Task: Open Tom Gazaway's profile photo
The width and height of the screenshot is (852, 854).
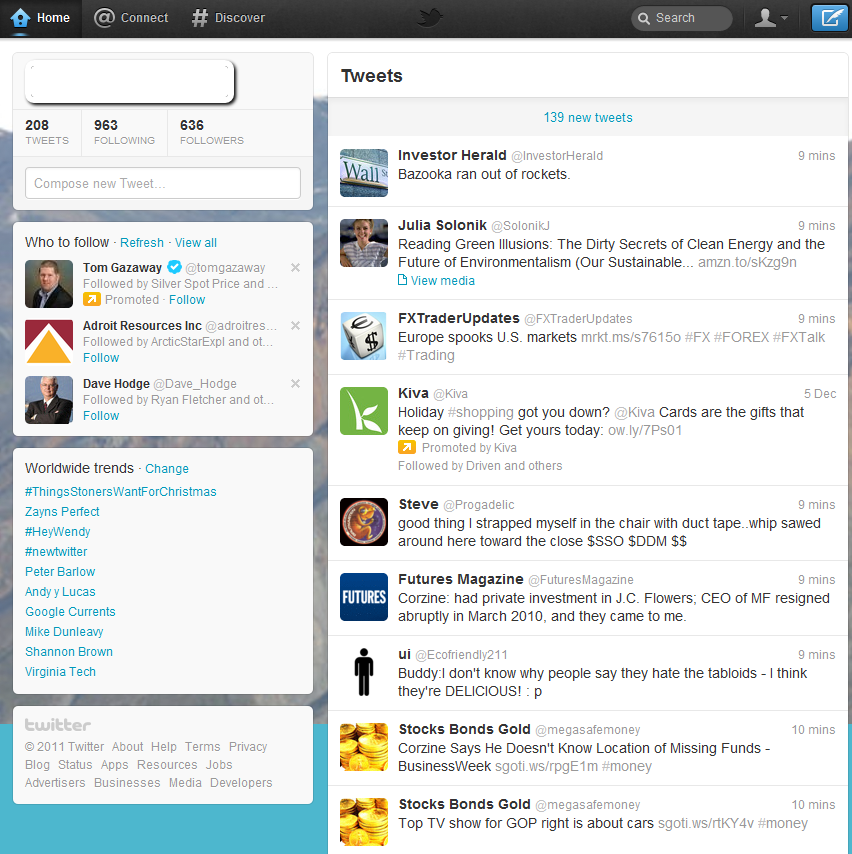Action: (x=49, y=284)
